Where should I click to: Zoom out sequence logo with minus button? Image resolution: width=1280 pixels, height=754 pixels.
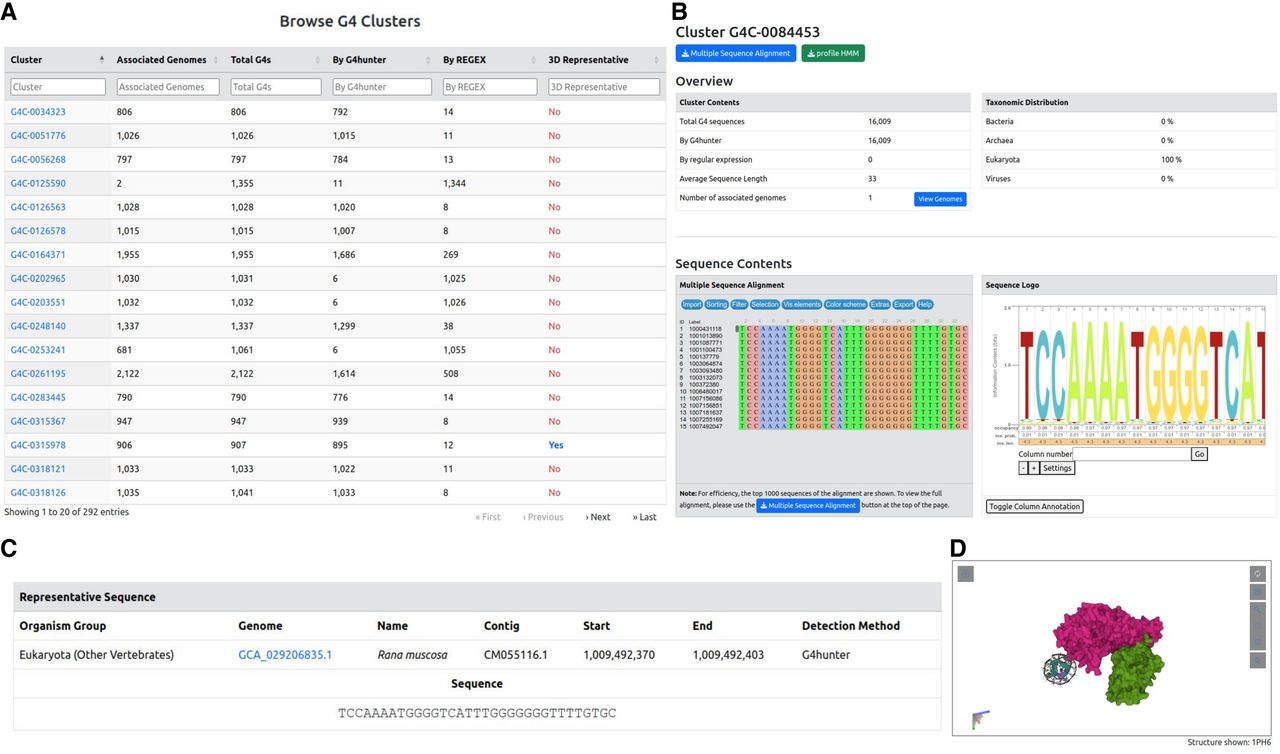point(1023,468)
